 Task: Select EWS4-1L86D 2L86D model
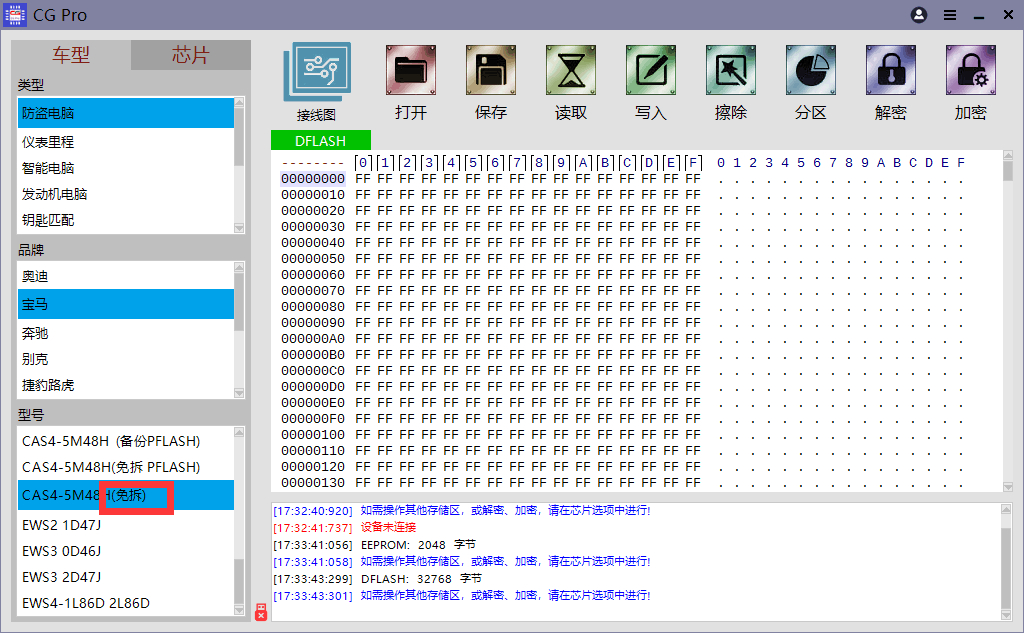point(86,603)
